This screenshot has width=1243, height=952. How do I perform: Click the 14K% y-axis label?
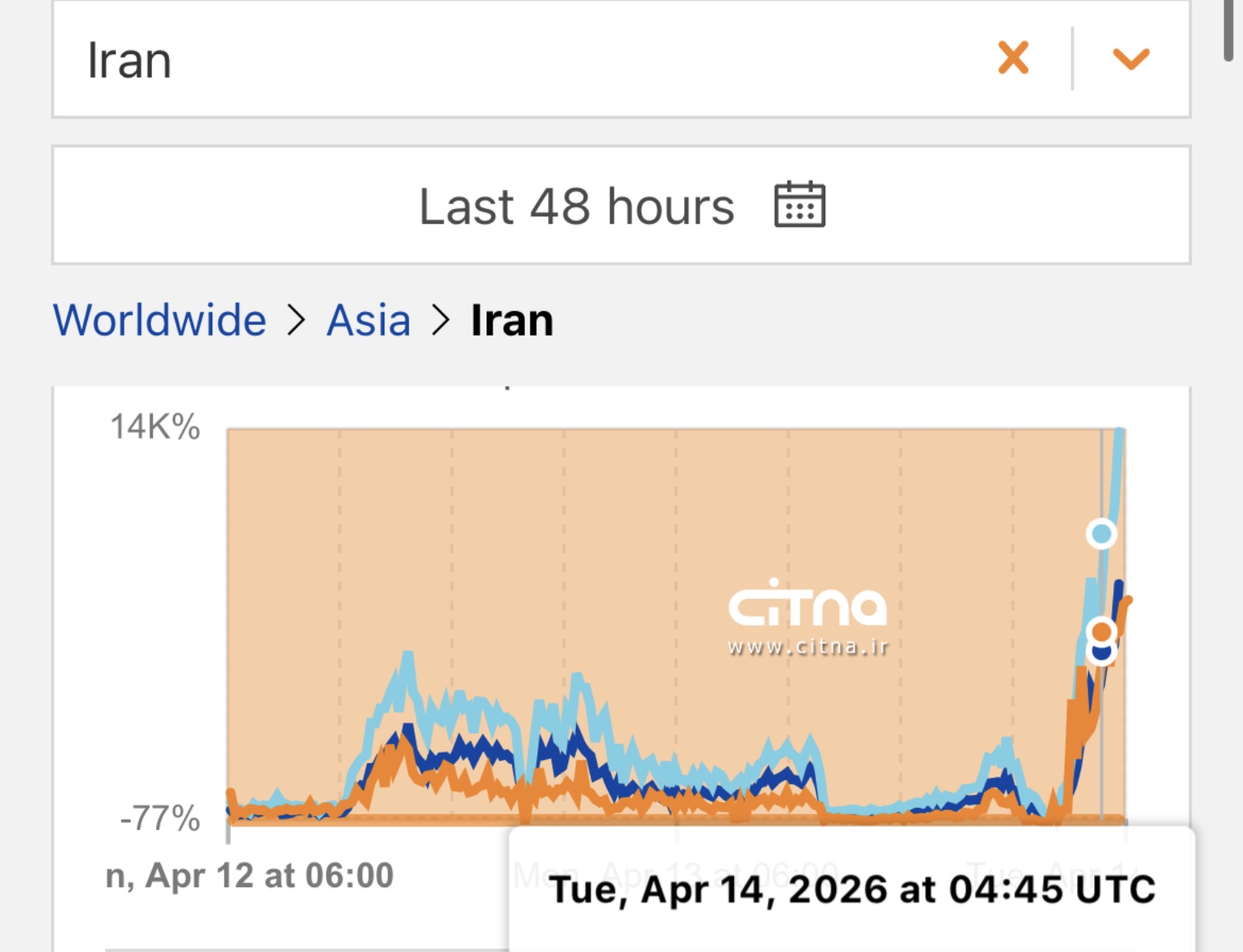tap(155, 427)
